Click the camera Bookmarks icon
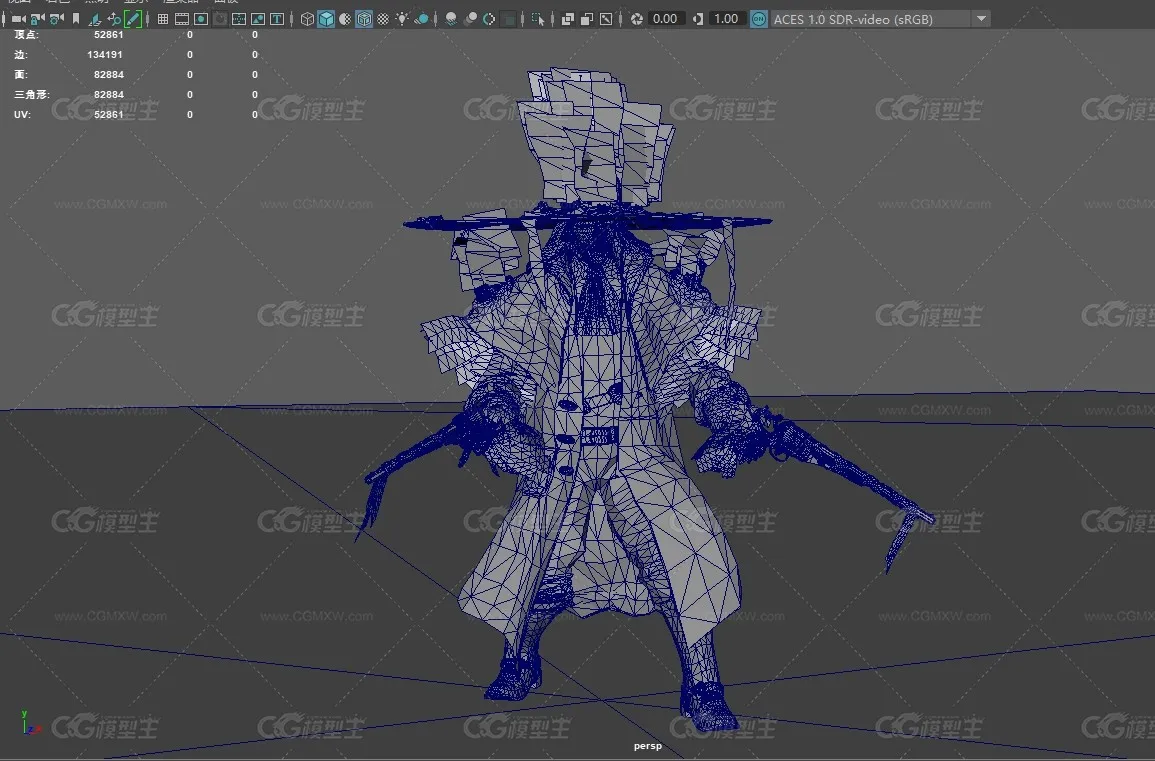The height and width of the screenshot is (761, 1155). tap(76, 19)
